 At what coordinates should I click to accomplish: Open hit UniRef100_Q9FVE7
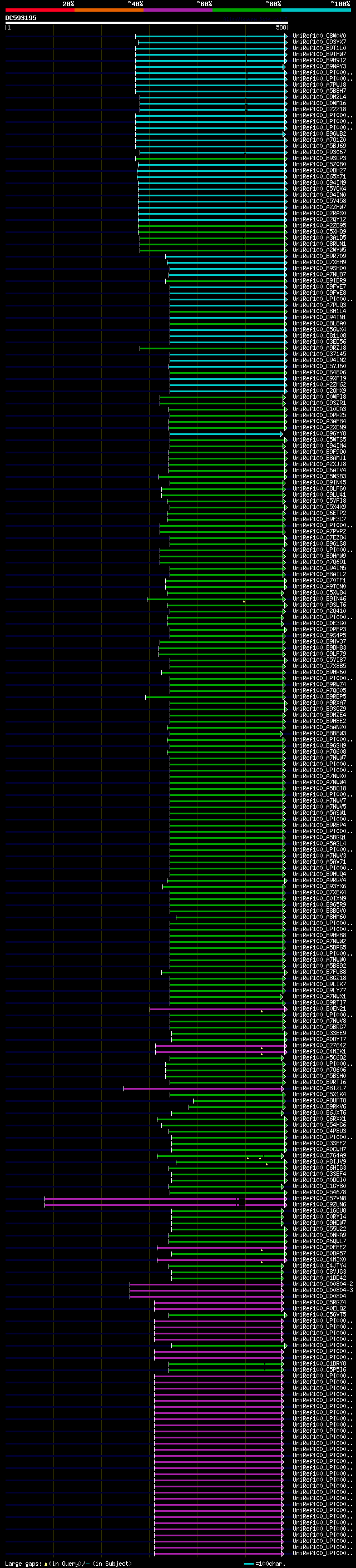click(x=319, y=286)
